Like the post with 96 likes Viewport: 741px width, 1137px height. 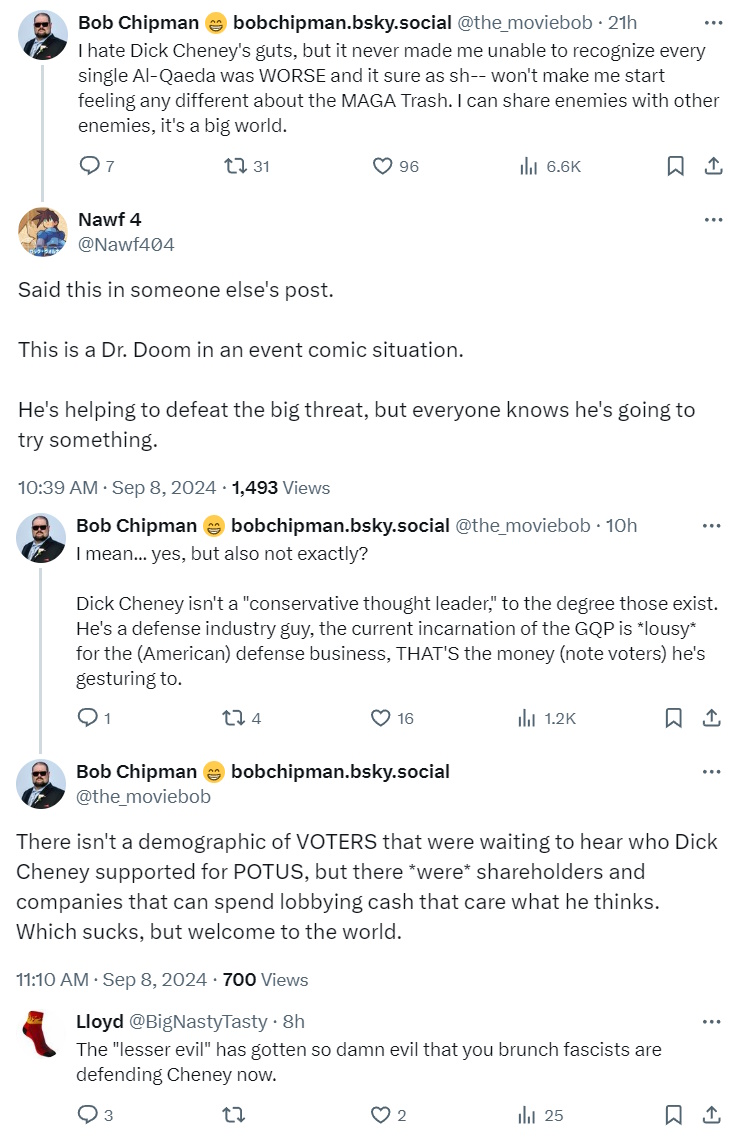tap(382, 166)
